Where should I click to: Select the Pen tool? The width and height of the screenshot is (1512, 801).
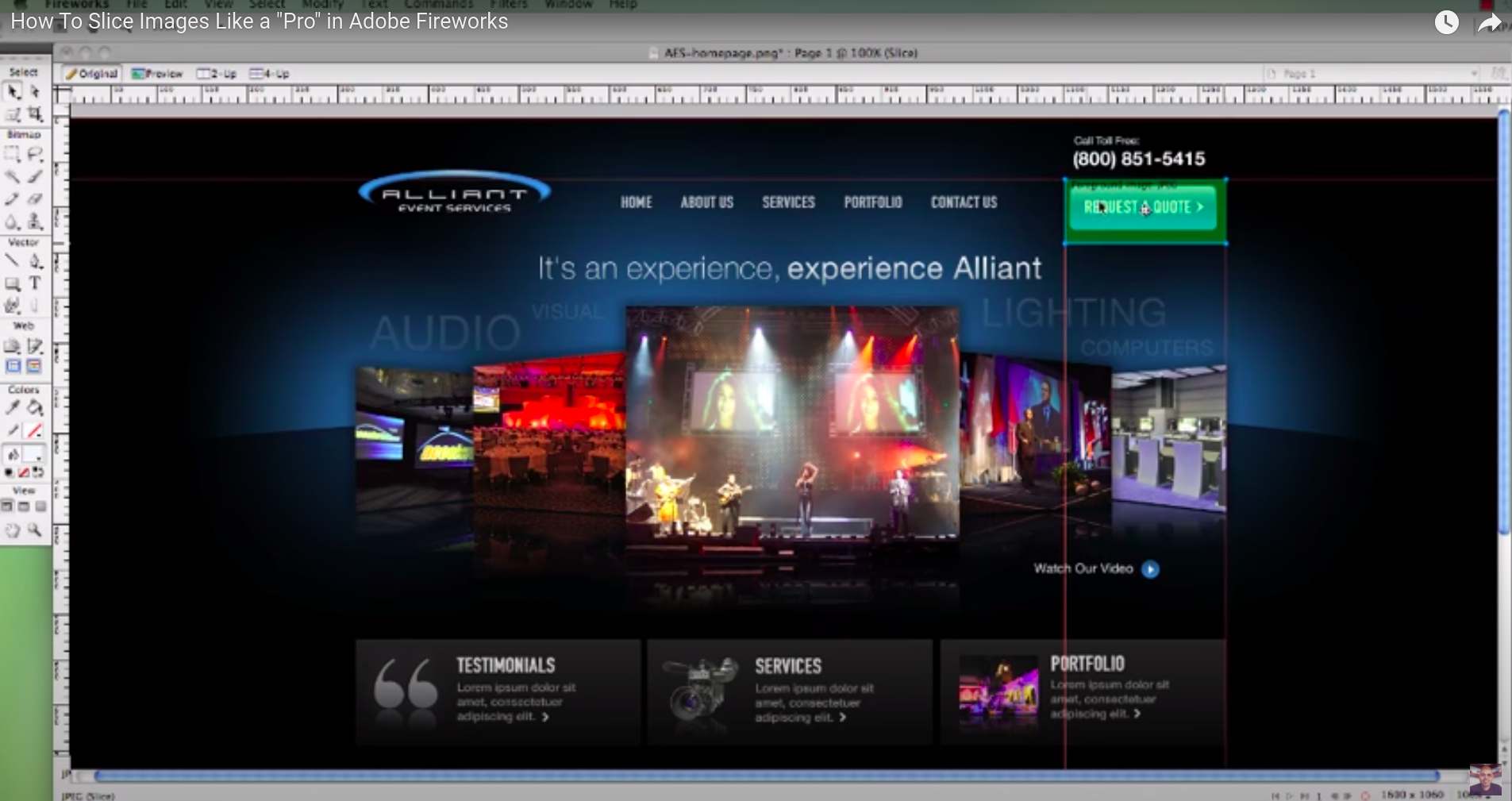[x=35, y=261]
